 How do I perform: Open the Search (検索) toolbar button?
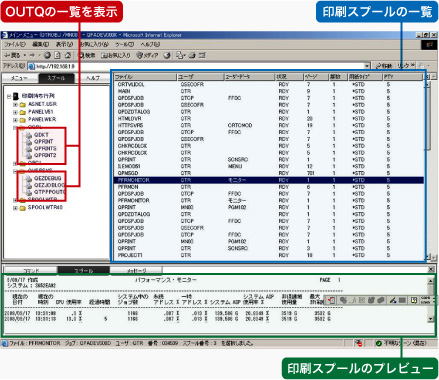click(x=87, y=55)
